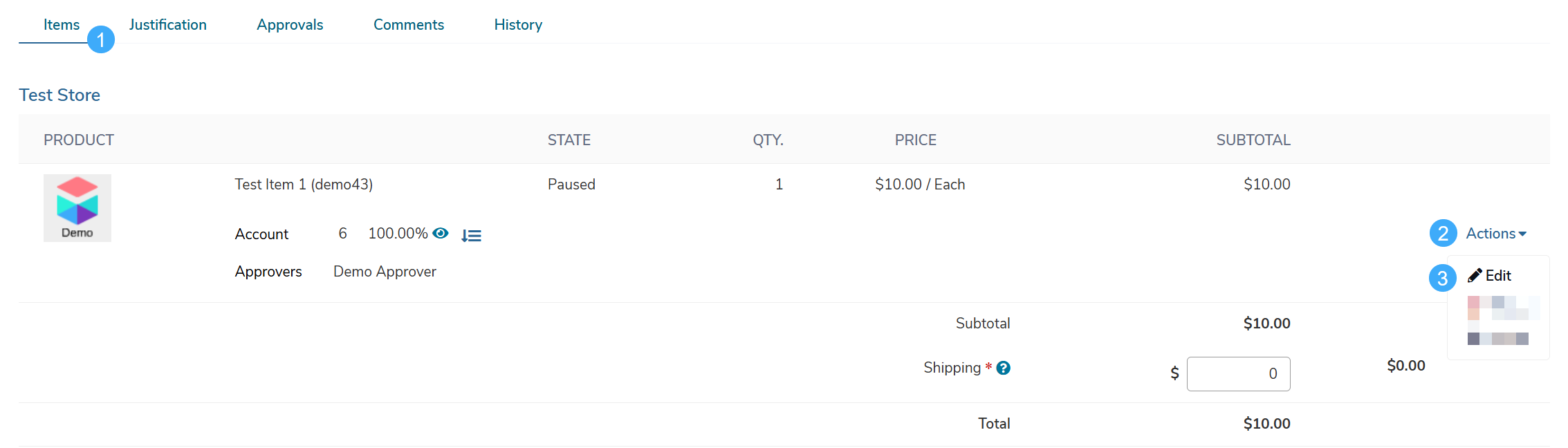Viewport: 1568px width, 448px height.
Task: Click the Test Store link
Action: tap(59, 95)
